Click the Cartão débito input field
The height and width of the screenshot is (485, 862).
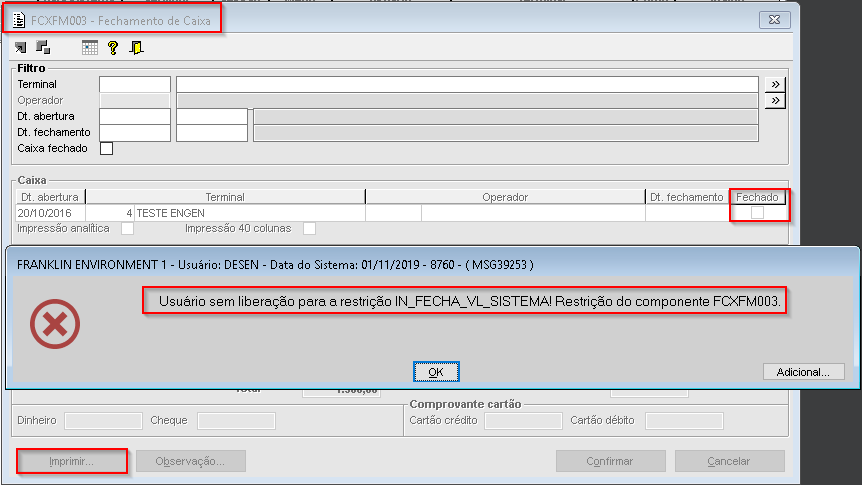(x=684, y=421)
